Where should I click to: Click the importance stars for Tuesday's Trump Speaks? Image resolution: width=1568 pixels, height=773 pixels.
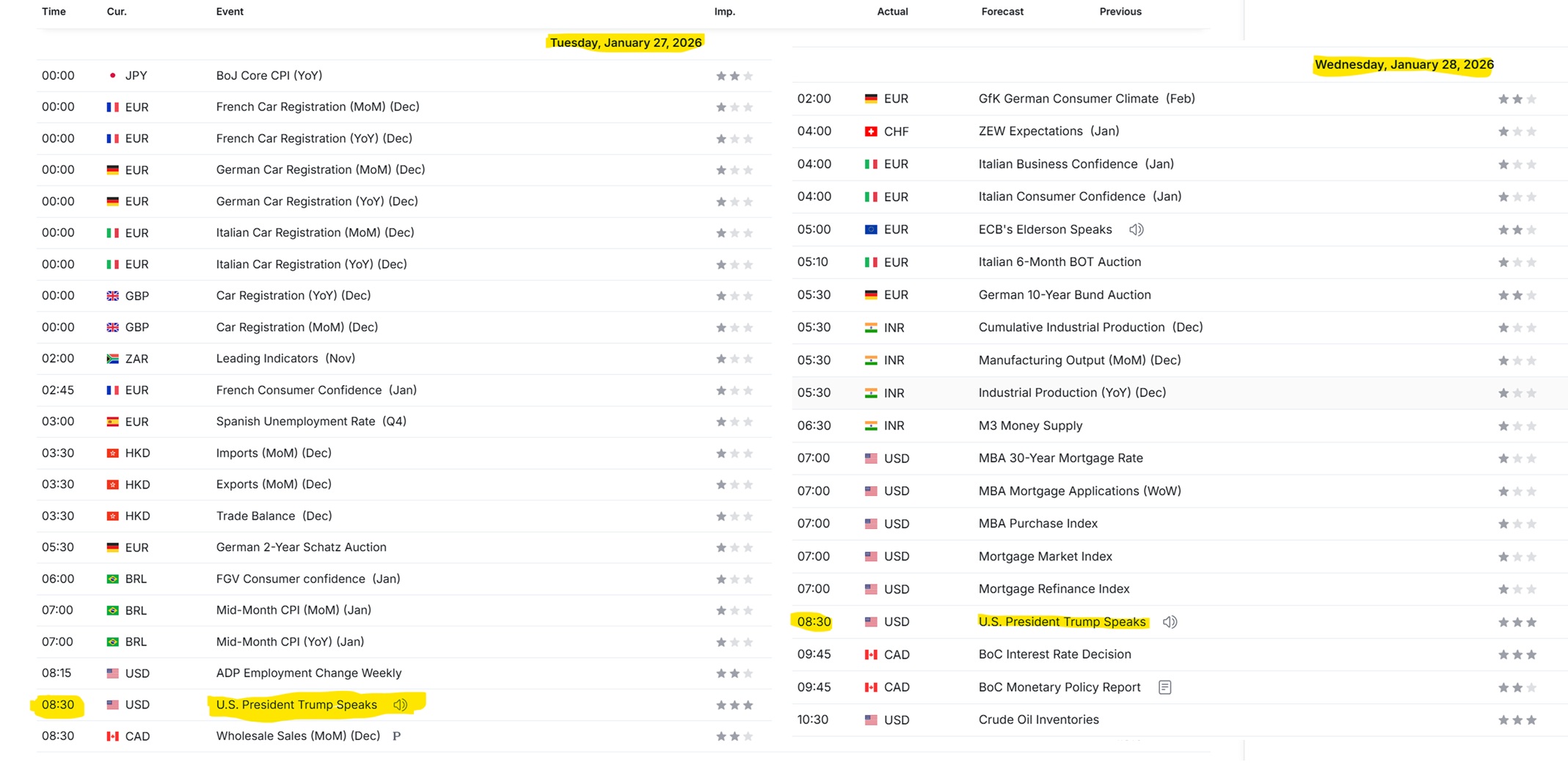(x=734, y=705)
